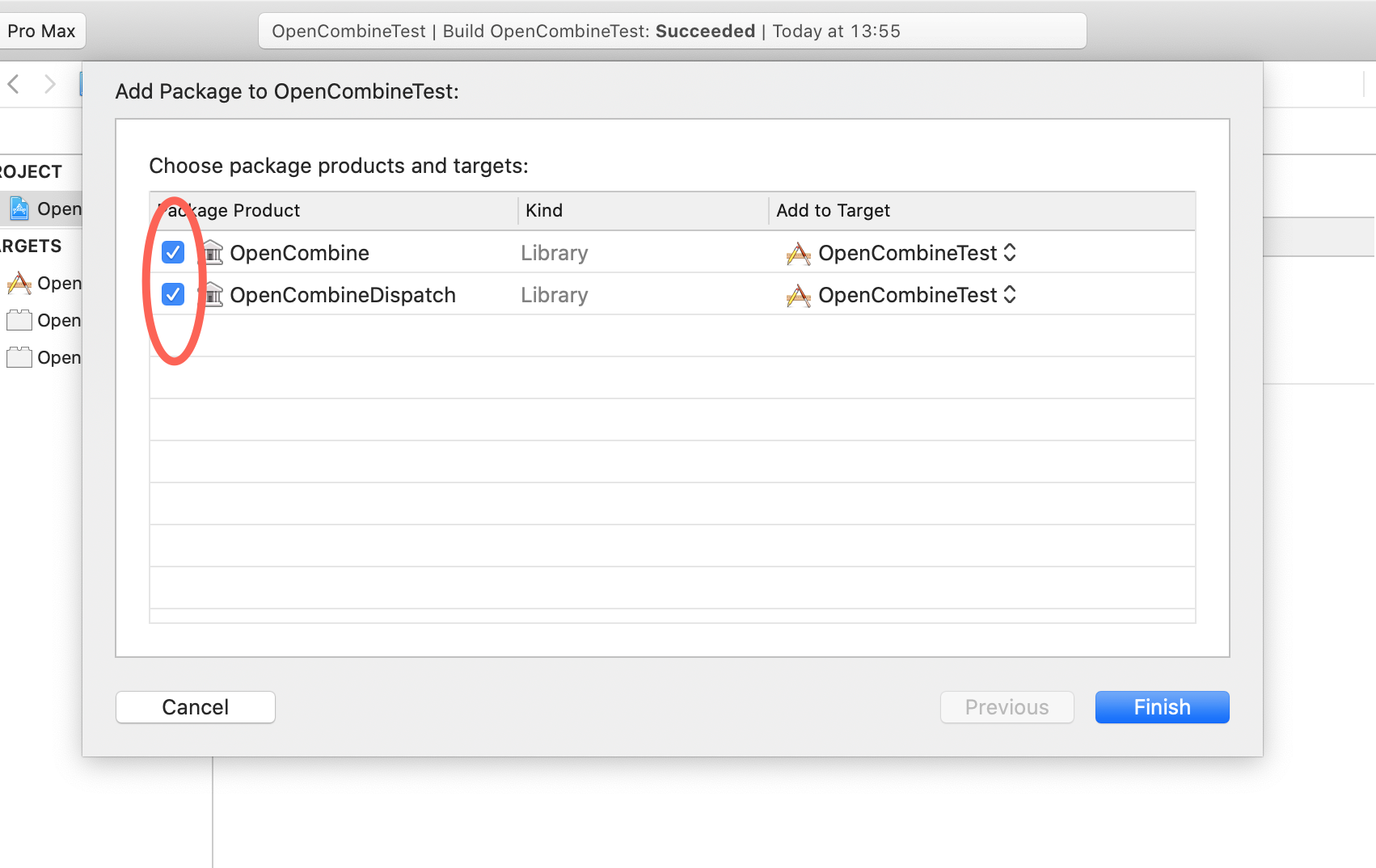Screen dimensions: 1376x868
Task: Open the Add to Target dropdown for OpenCombine
Action: point(1010,253)
